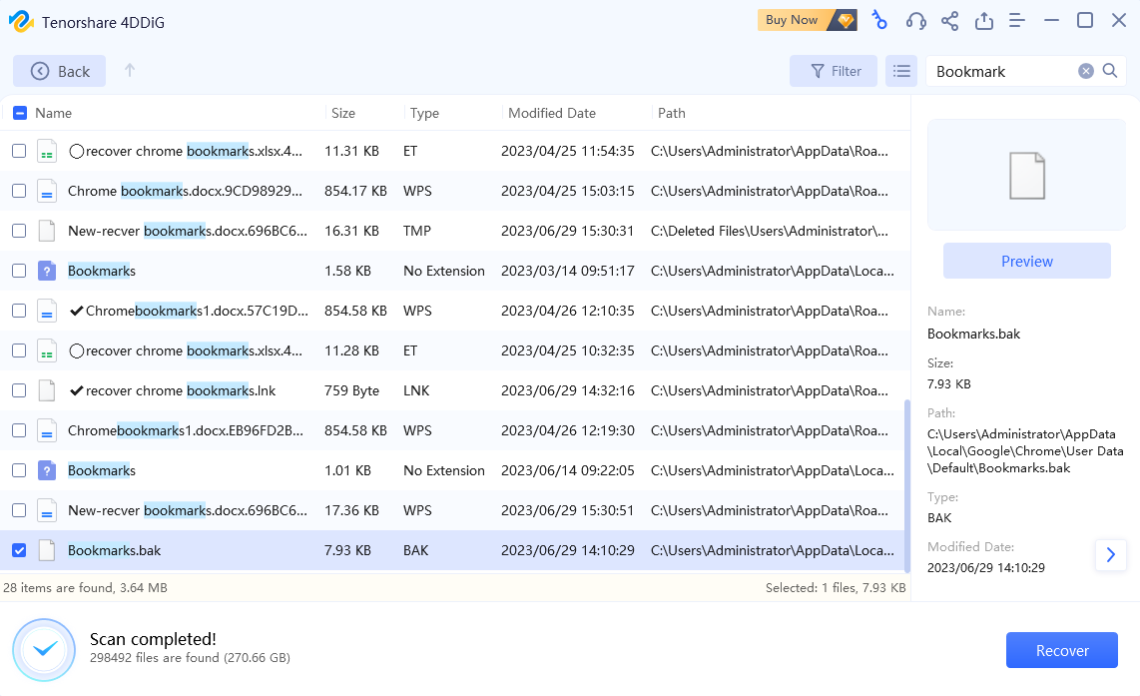
Task: Click the Modified Date column header
Action: pyautogui.click(x=552, y=112)
